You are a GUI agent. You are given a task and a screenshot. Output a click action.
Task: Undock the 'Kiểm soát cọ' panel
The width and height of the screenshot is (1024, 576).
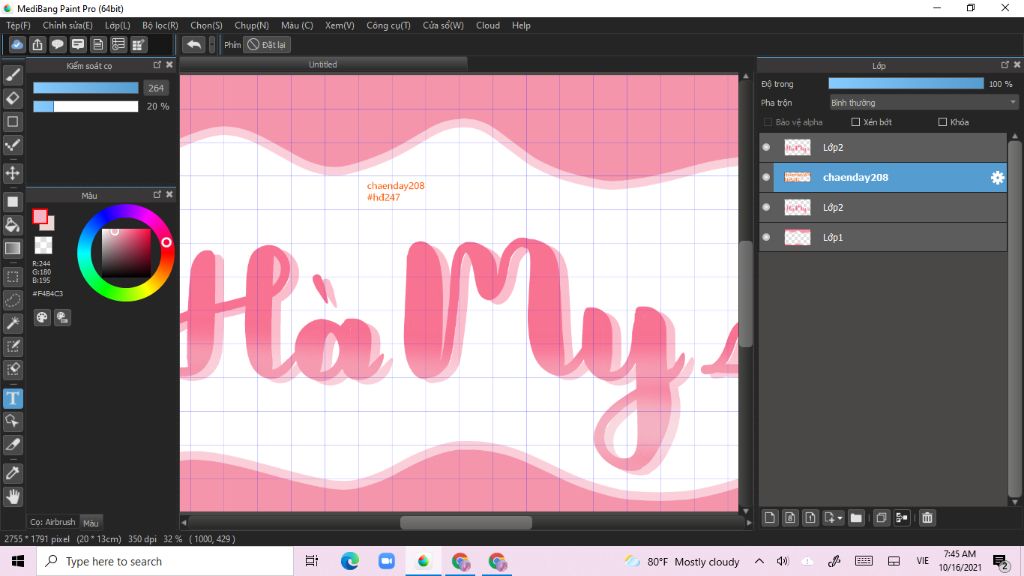[157, 65]
